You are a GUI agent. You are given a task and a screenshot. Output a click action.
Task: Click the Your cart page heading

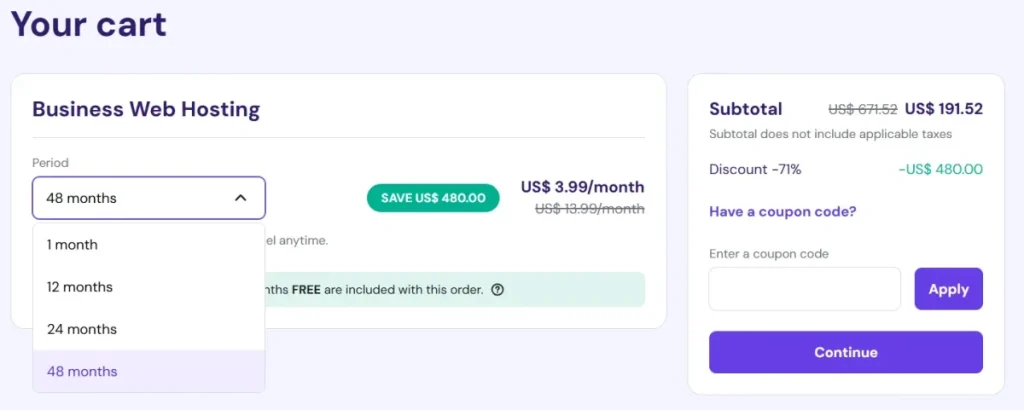coord(88,23)
